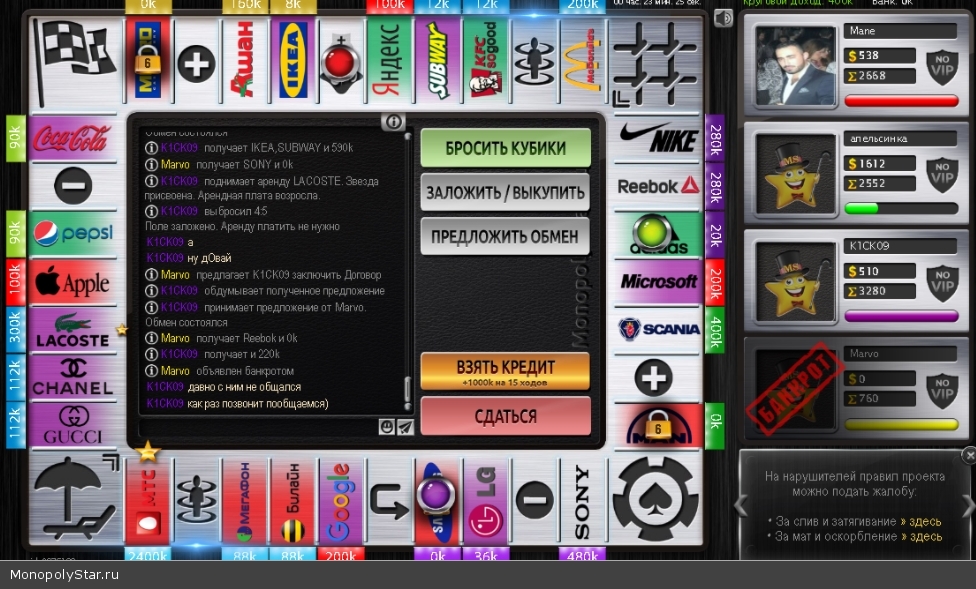Click the NO VIP badge on Mane's card

pos(942,67)
